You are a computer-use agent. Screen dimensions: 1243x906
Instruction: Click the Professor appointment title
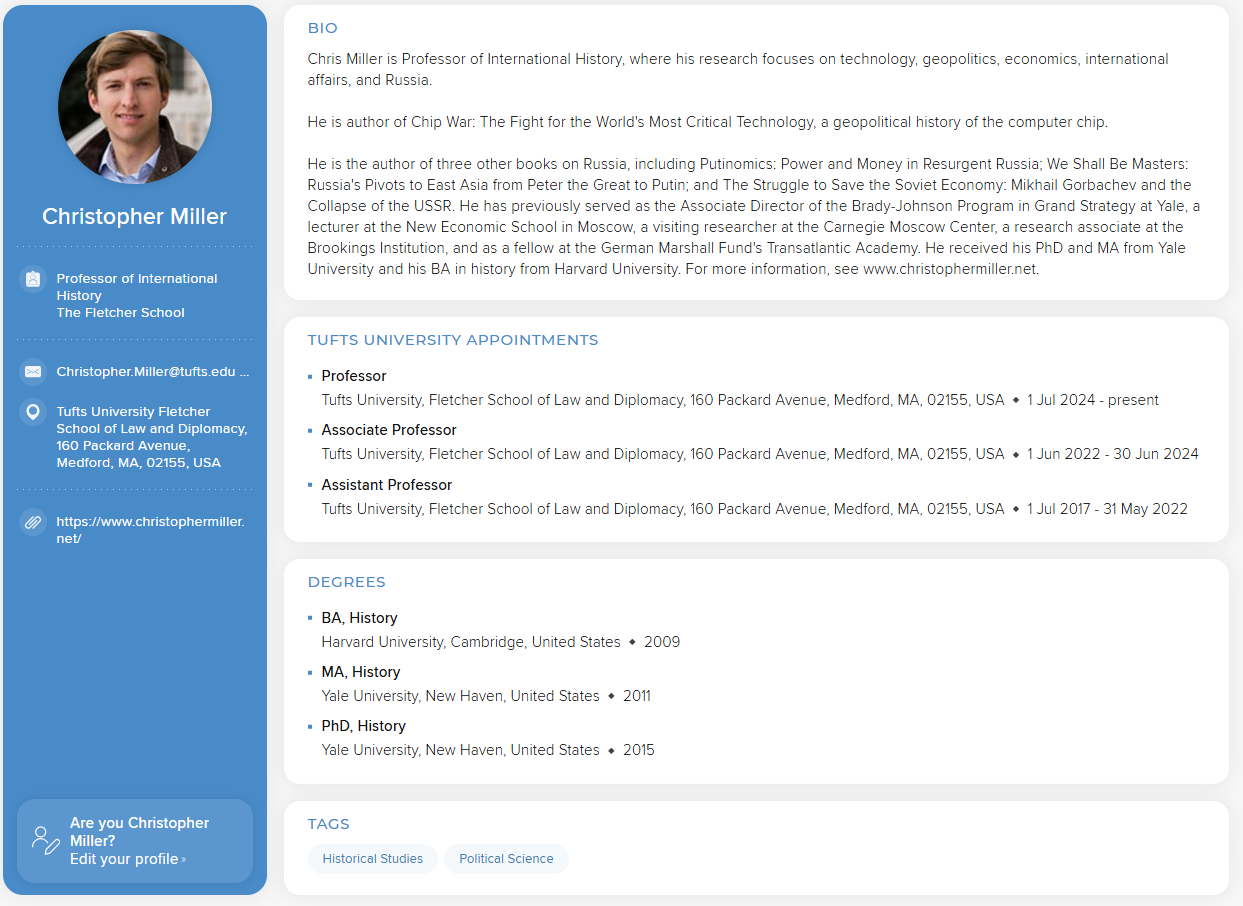coord(354,376)
